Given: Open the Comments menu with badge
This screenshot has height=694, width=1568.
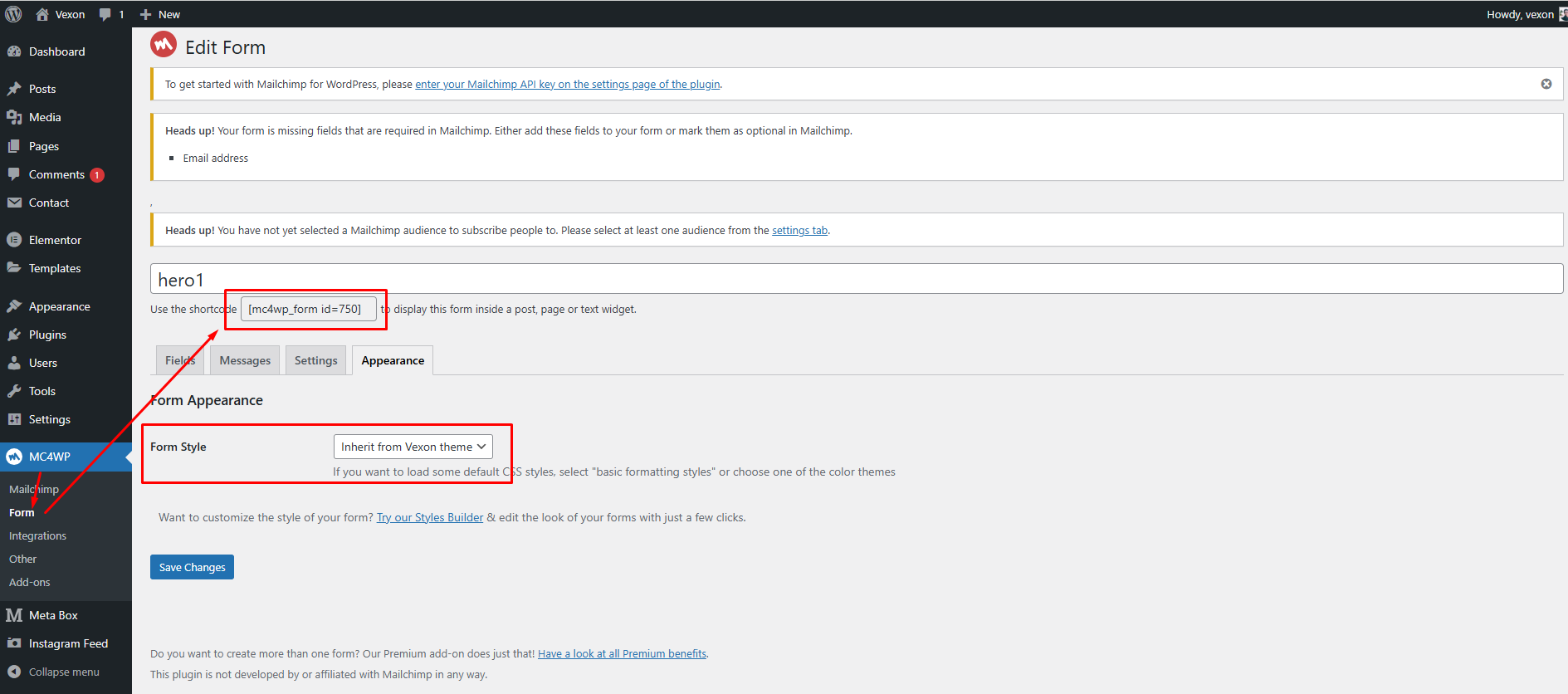Looking at the screenshot, I should point(66,174).
